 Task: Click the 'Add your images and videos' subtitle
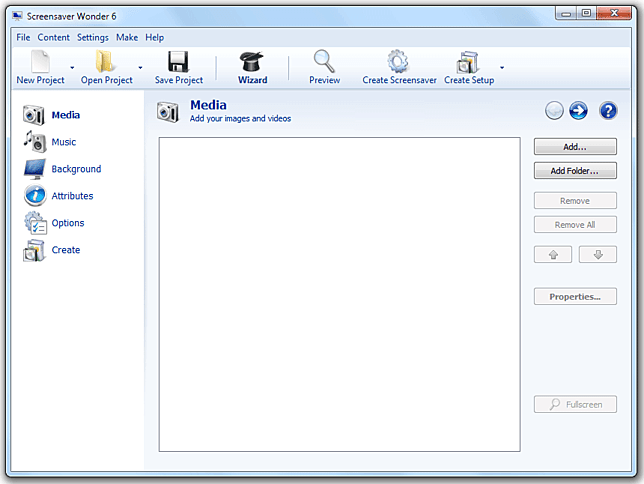[240, 118]
